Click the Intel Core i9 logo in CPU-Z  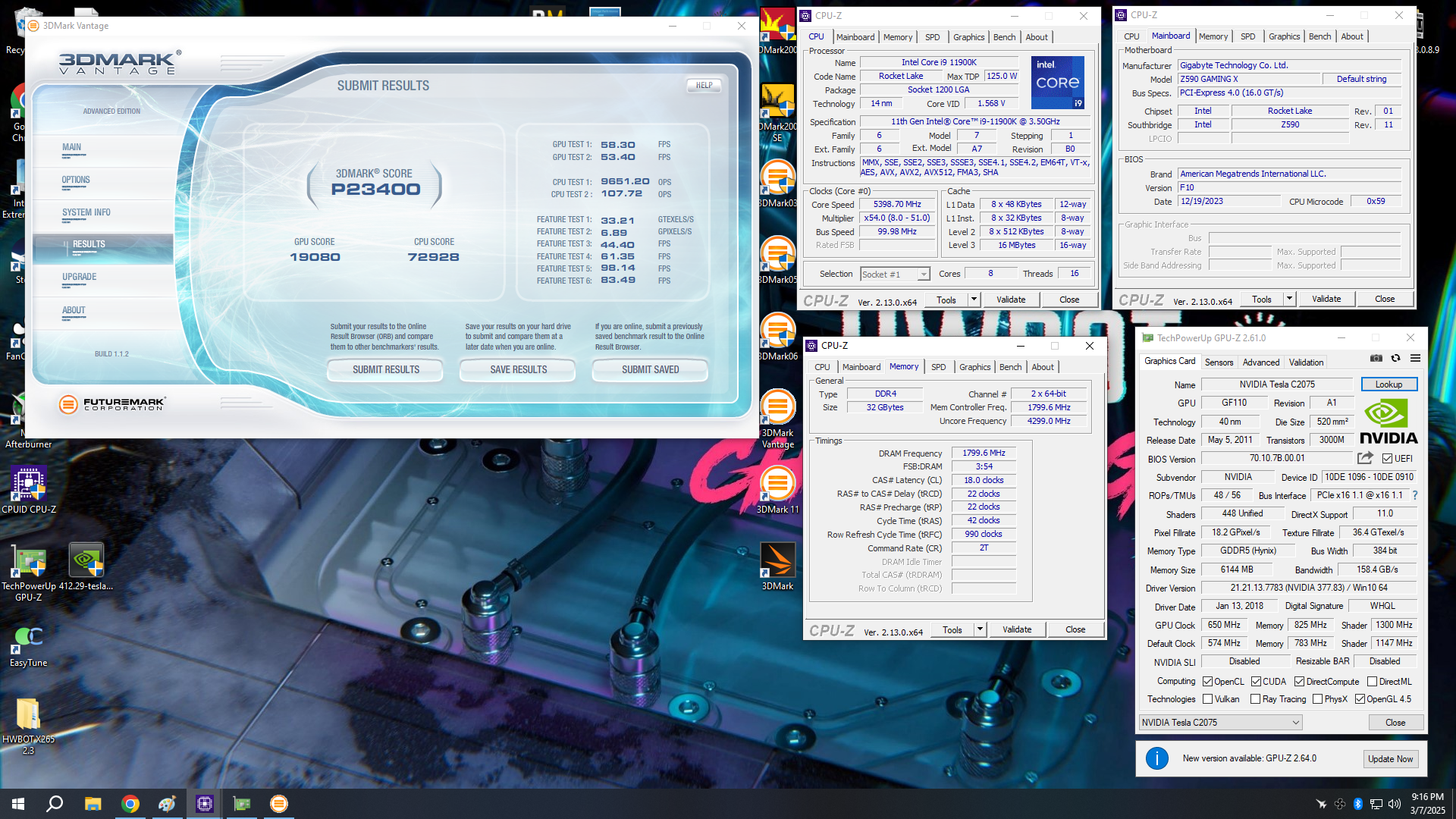click(x=1058, y=83)
